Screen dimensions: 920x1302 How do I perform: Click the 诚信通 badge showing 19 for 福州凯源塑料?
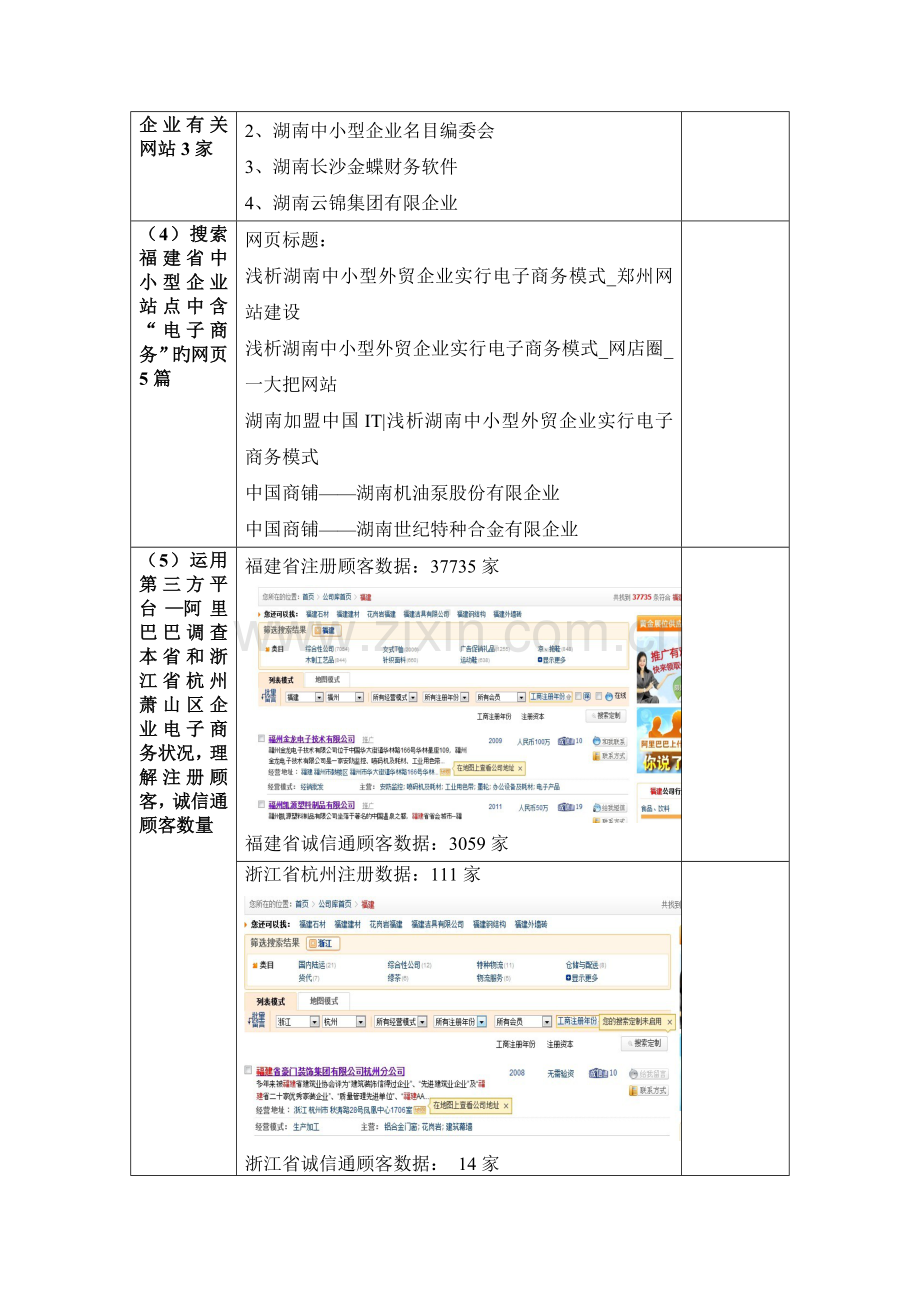click(566, 807)
